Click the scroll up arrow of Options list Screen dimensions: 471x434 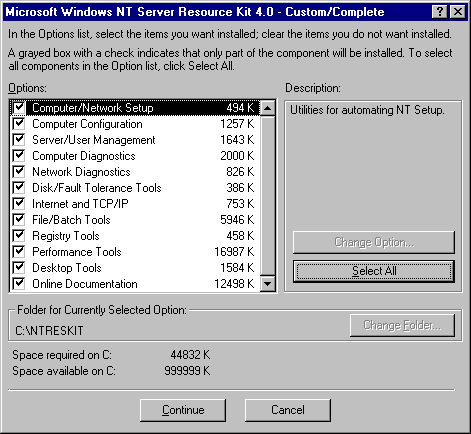(267, 108)
